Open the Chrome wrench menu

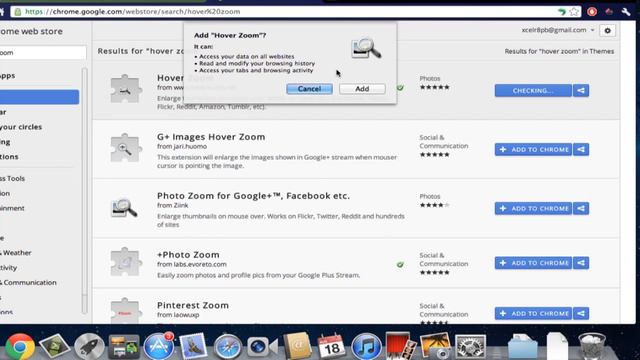[626, 11]
